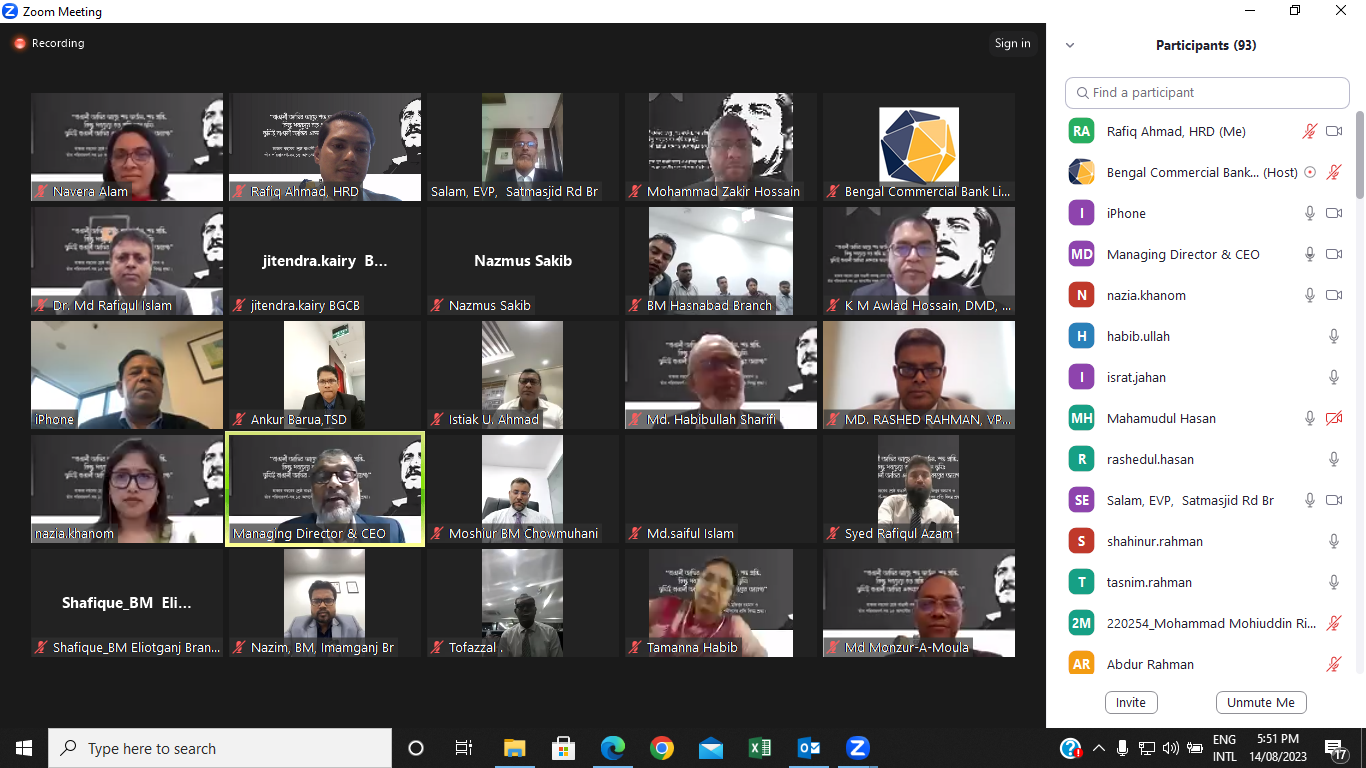Open Excel from the taskbar

759,748
